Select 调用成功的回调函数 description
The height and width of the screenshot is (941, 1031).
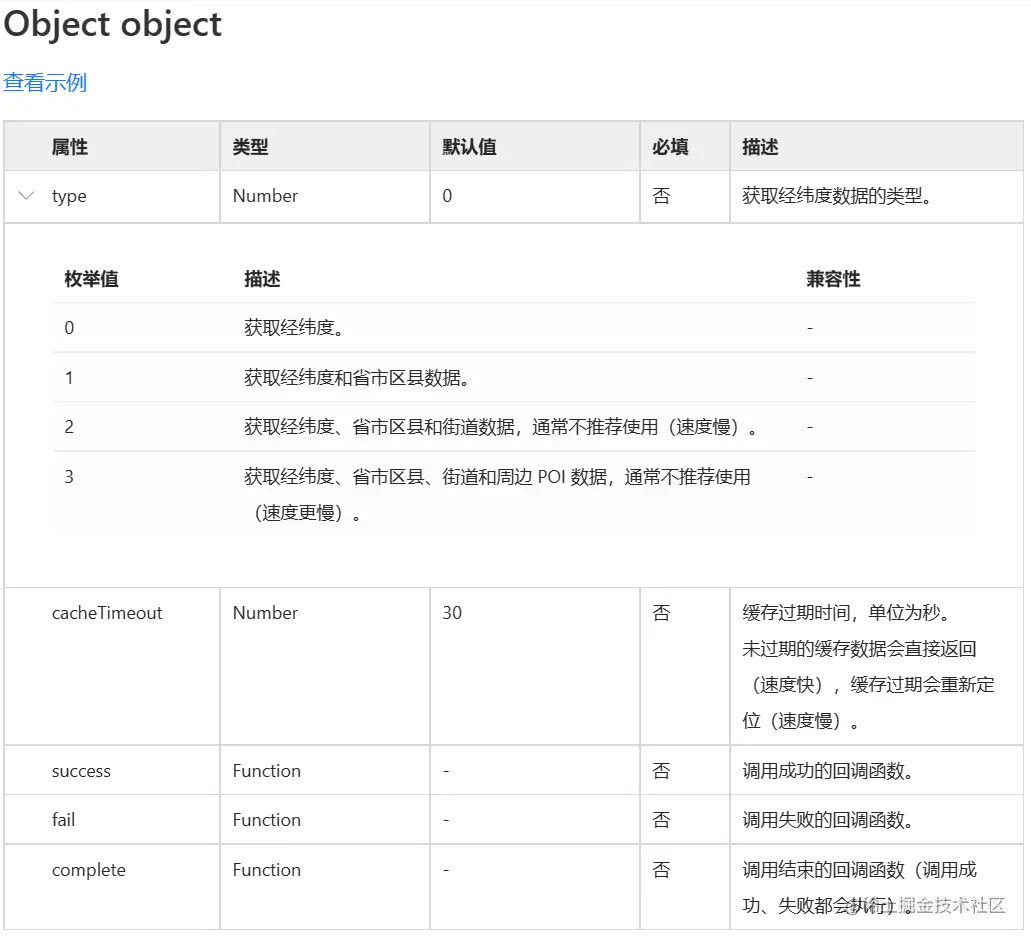click(x=828, y=771)
